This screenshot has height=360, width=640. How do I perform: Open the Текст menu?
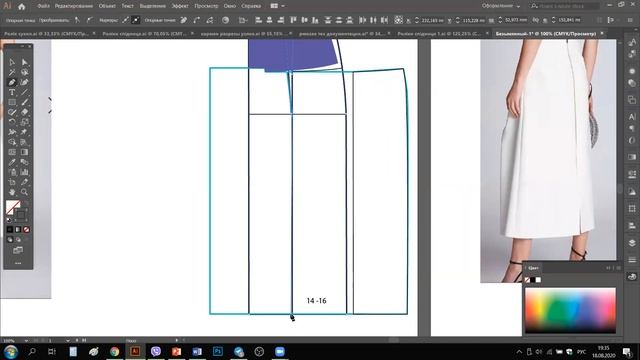[127, 6]
